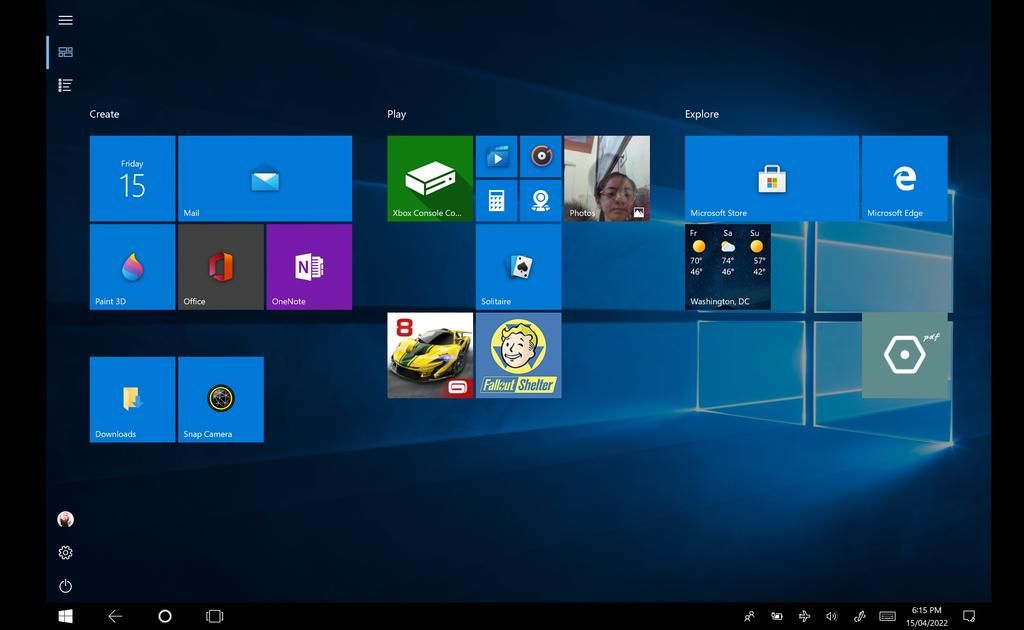Open the Downloads folder tile
The image size is (1024, 630).
click(x=133, y=400)
